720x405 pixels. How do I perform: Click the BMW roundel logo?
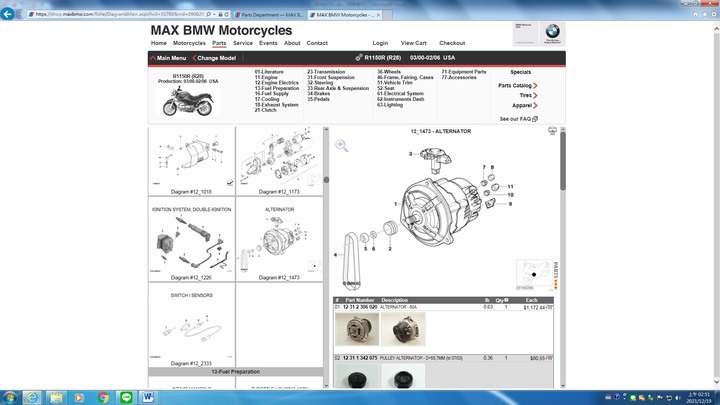point(552,34)
